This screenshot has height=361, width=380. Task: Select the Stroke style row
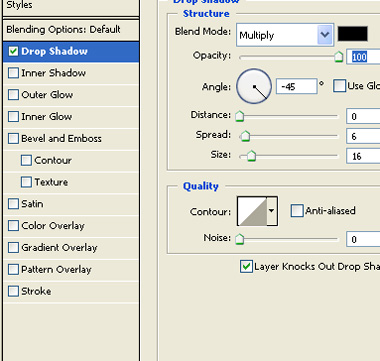pyautogui.click(x=71, y=291)
